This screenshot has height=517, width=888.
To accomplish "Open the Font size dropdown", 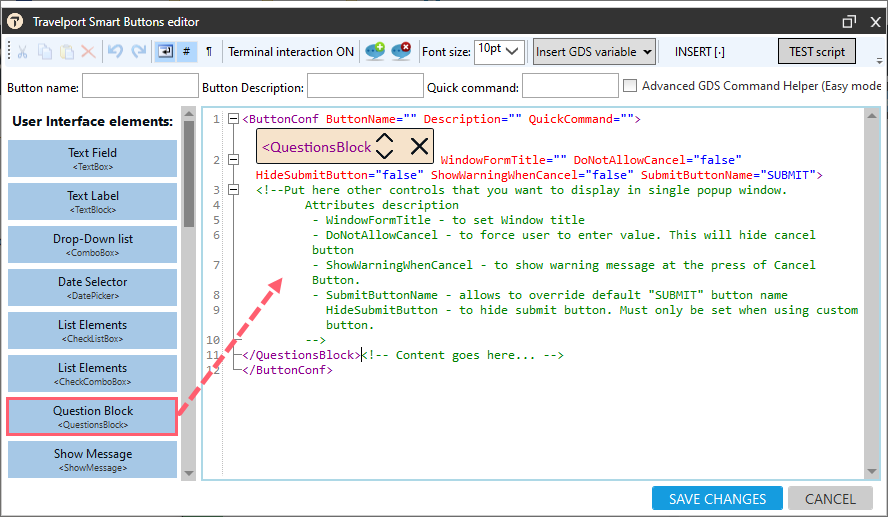I will 499,51.
